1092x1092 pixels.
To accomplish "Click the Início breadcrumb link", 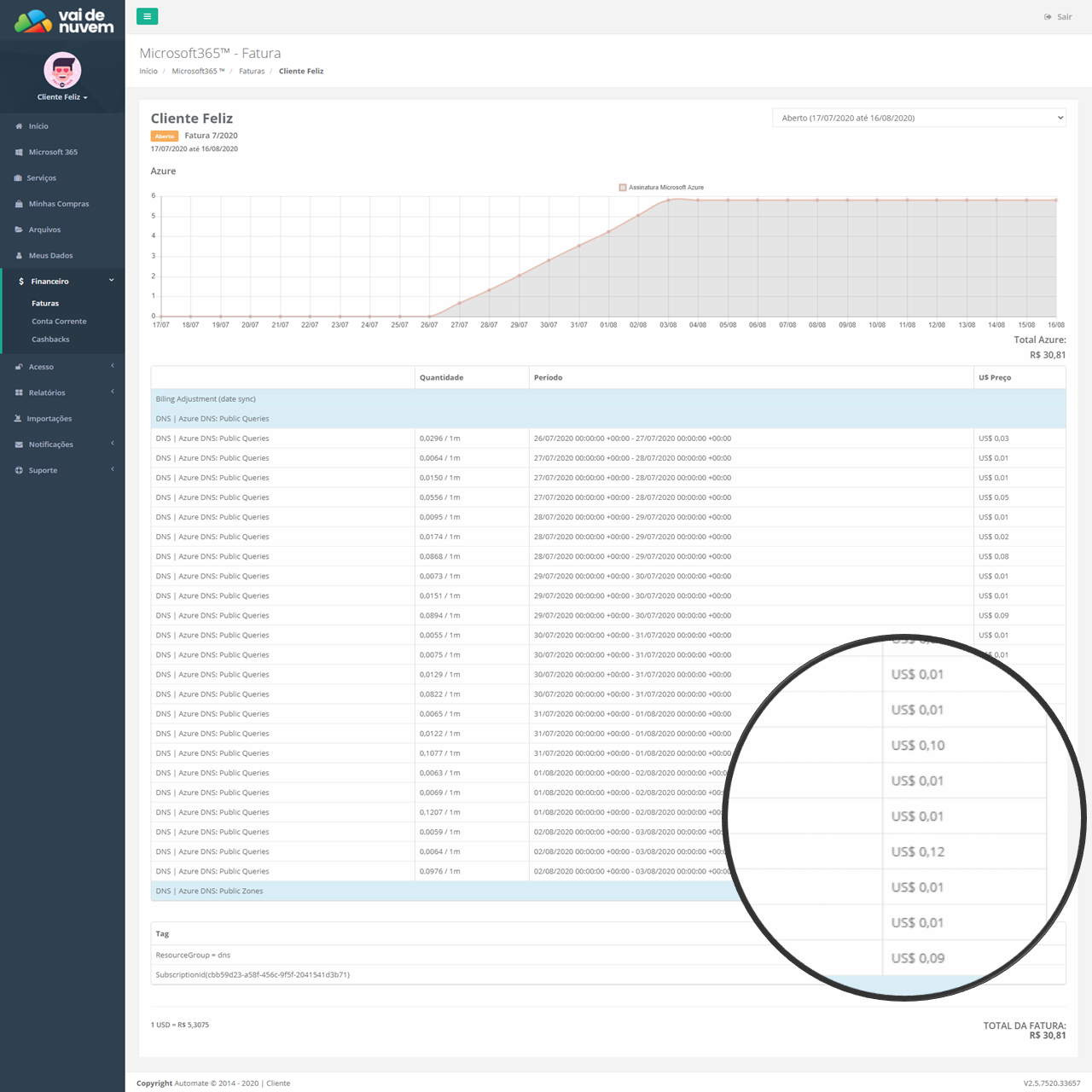I will pyautogui.click(x=148, y=72).
